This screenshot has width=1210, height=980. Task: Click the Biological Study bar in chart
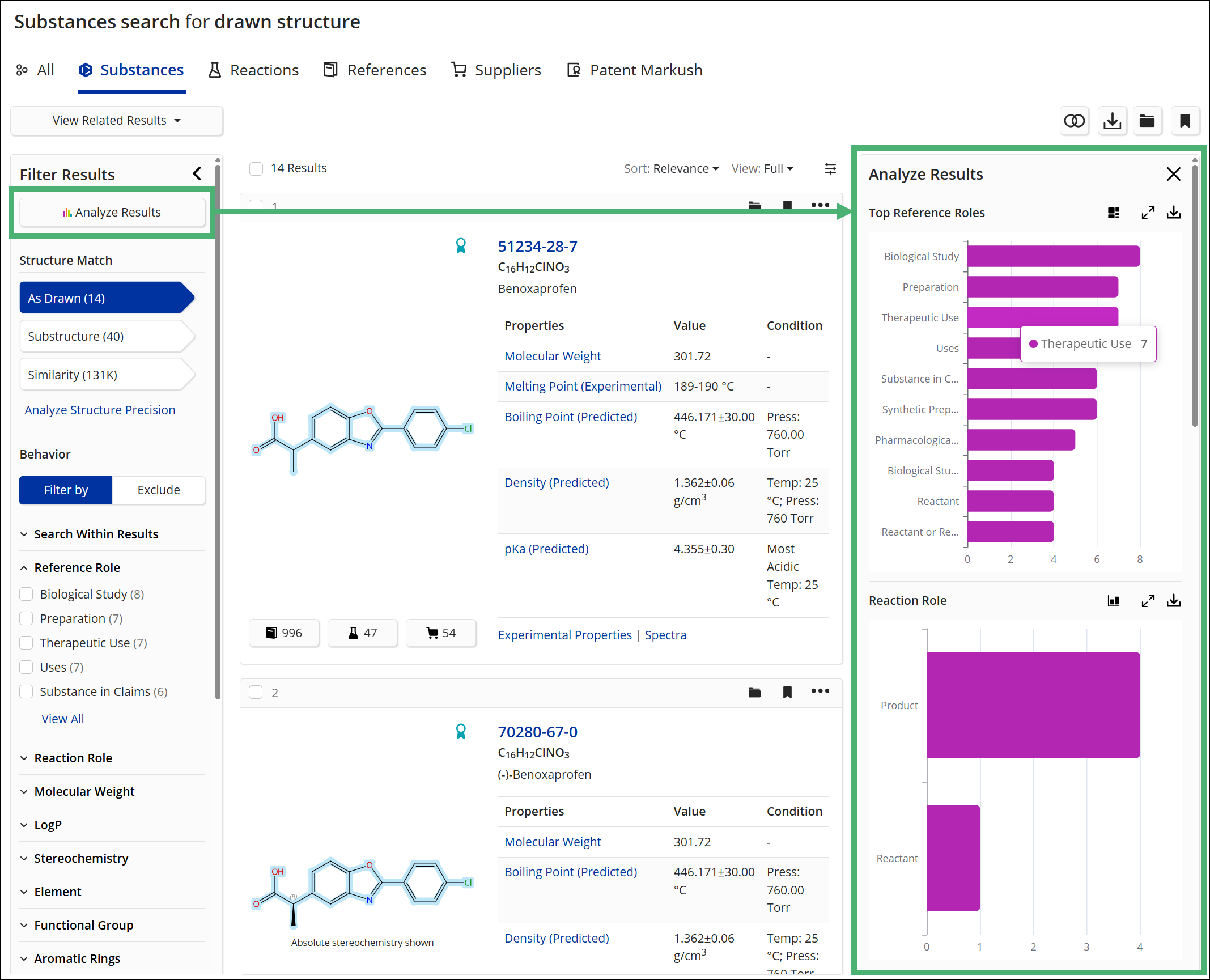click(1054, 256)
